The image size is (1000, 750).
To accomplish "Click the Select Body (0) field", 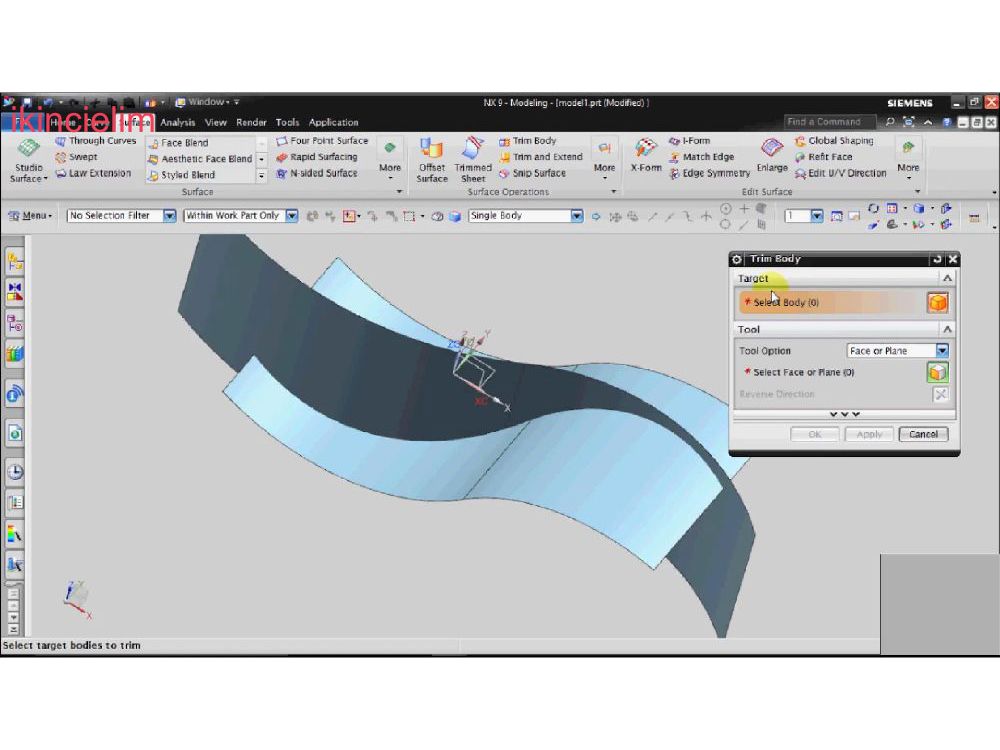I will click(x=832, y=302).
